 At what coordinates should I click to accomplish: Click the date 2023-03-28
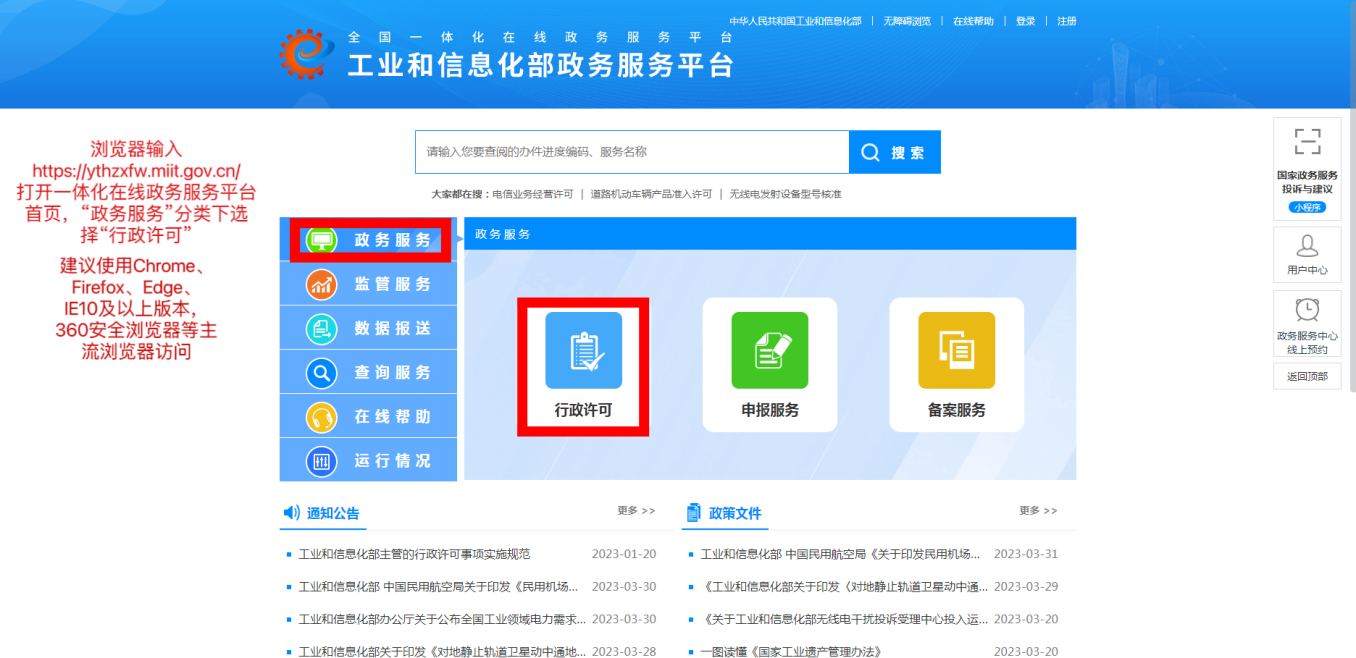[624, 652]
